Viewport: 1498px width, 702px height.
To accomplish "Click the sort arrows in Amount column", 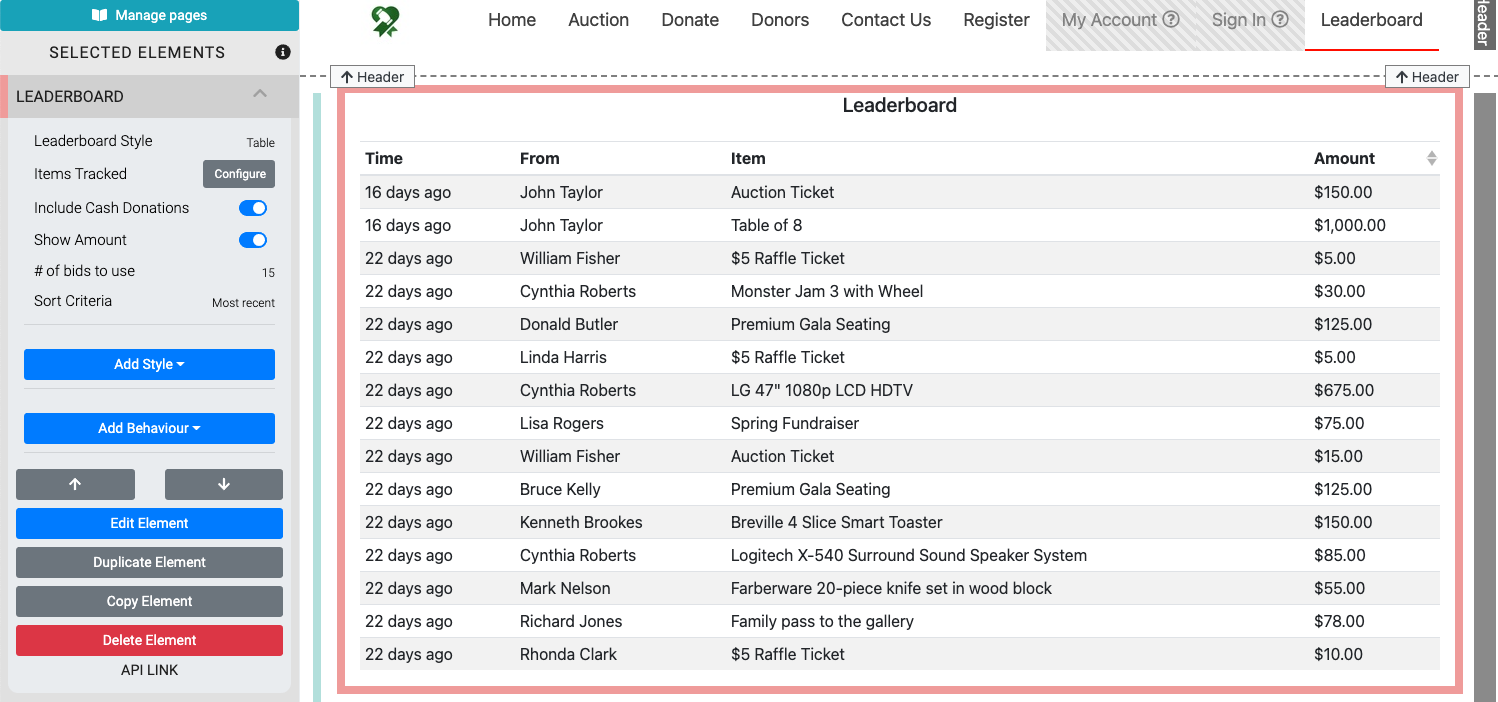I will (x=1431, y=158).
